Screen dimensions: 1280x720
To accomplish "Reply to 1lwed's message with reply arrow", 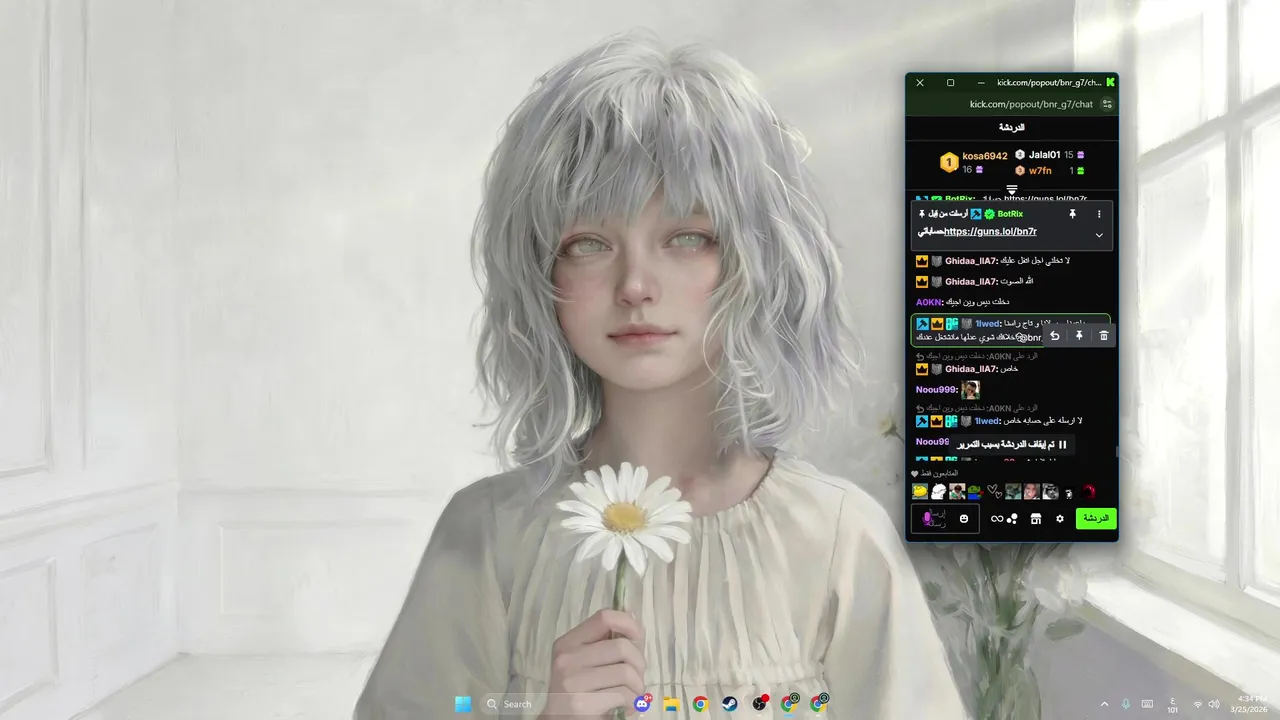I will (1054, 336).
